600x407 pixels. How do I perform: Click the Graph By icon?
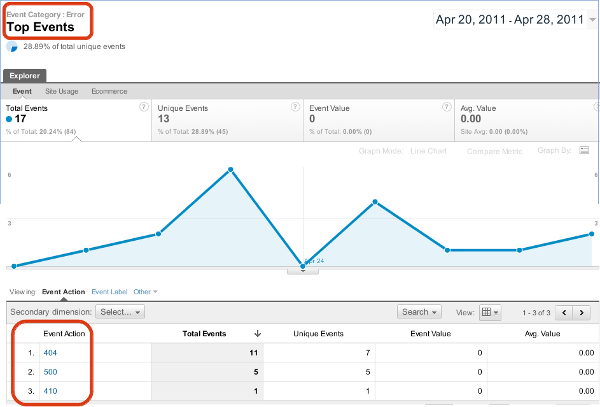(584, 150)
